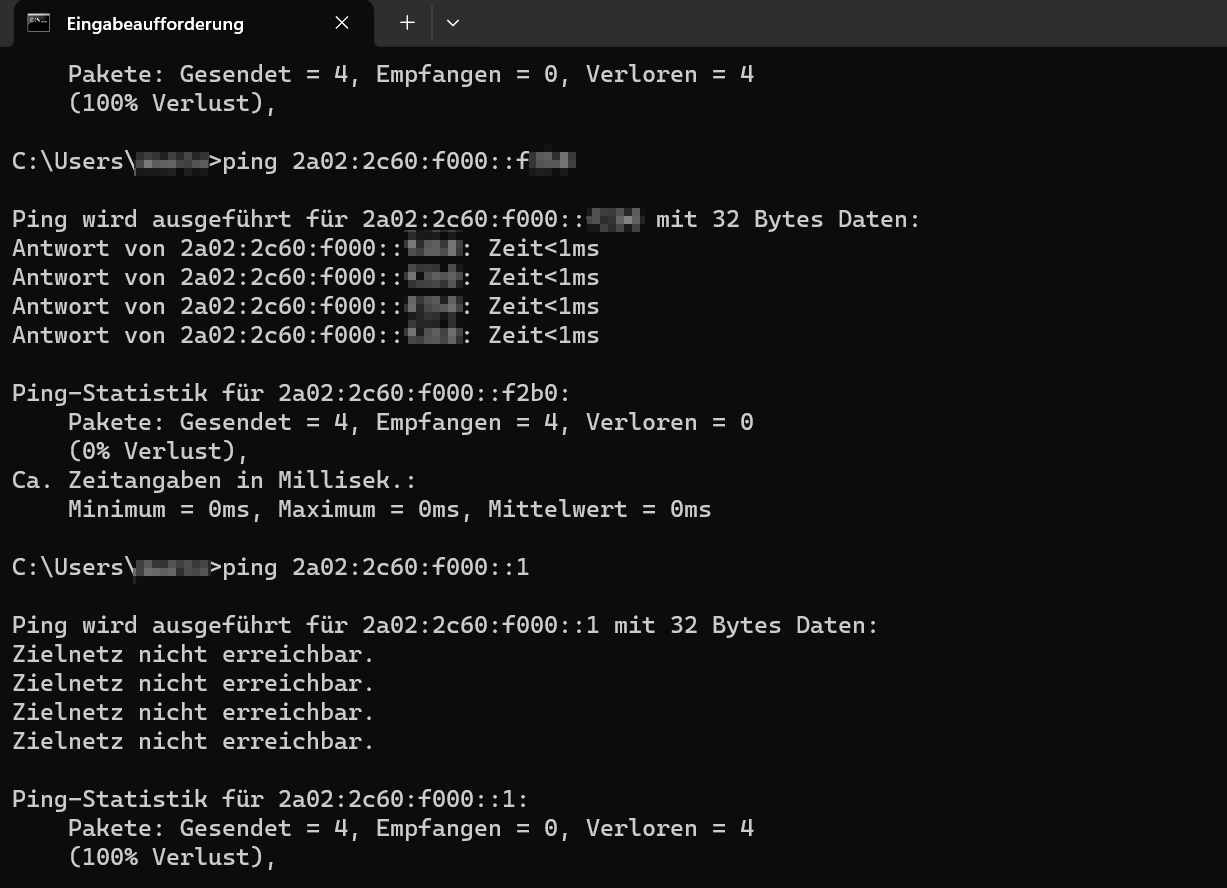This screenshot has height=888, width=1227.
Task: Close the Eingabeaufforderung tab
Action: tap(342, 22)
